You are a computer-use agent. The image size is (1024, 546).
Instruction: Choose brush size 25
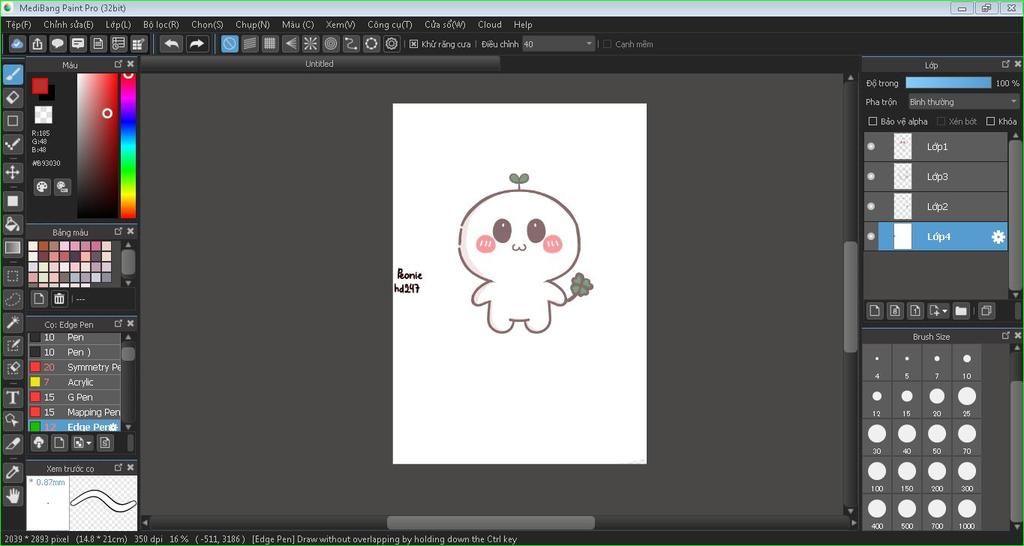967,400
